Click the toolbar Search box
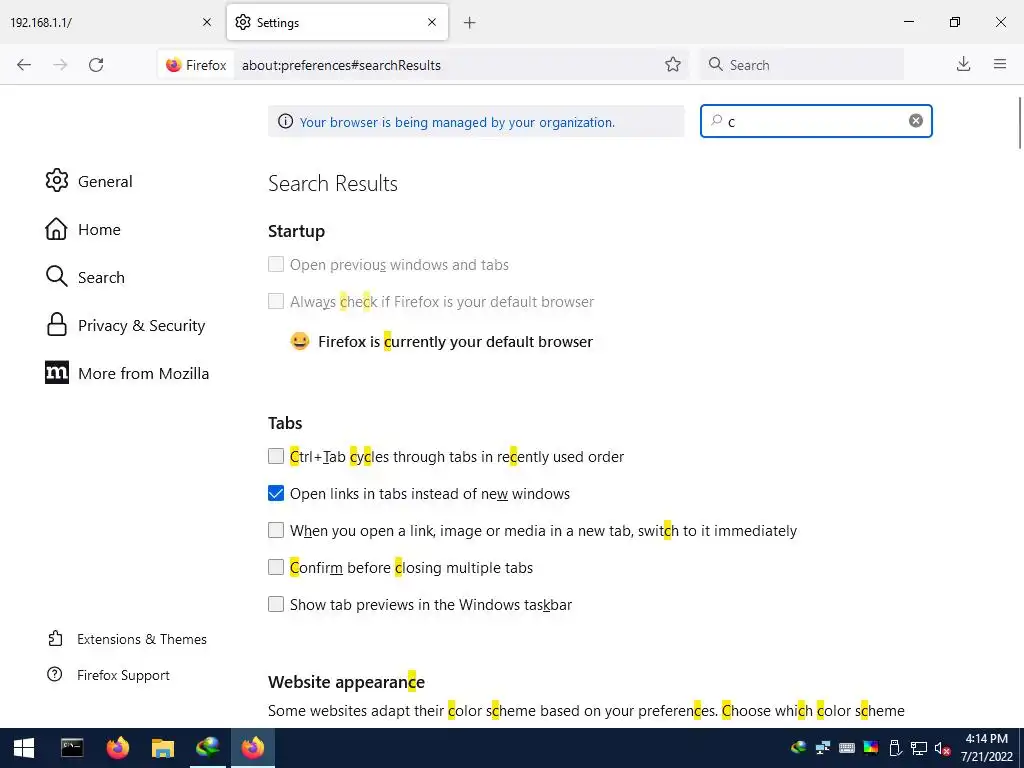 click(x=802, y=65)
